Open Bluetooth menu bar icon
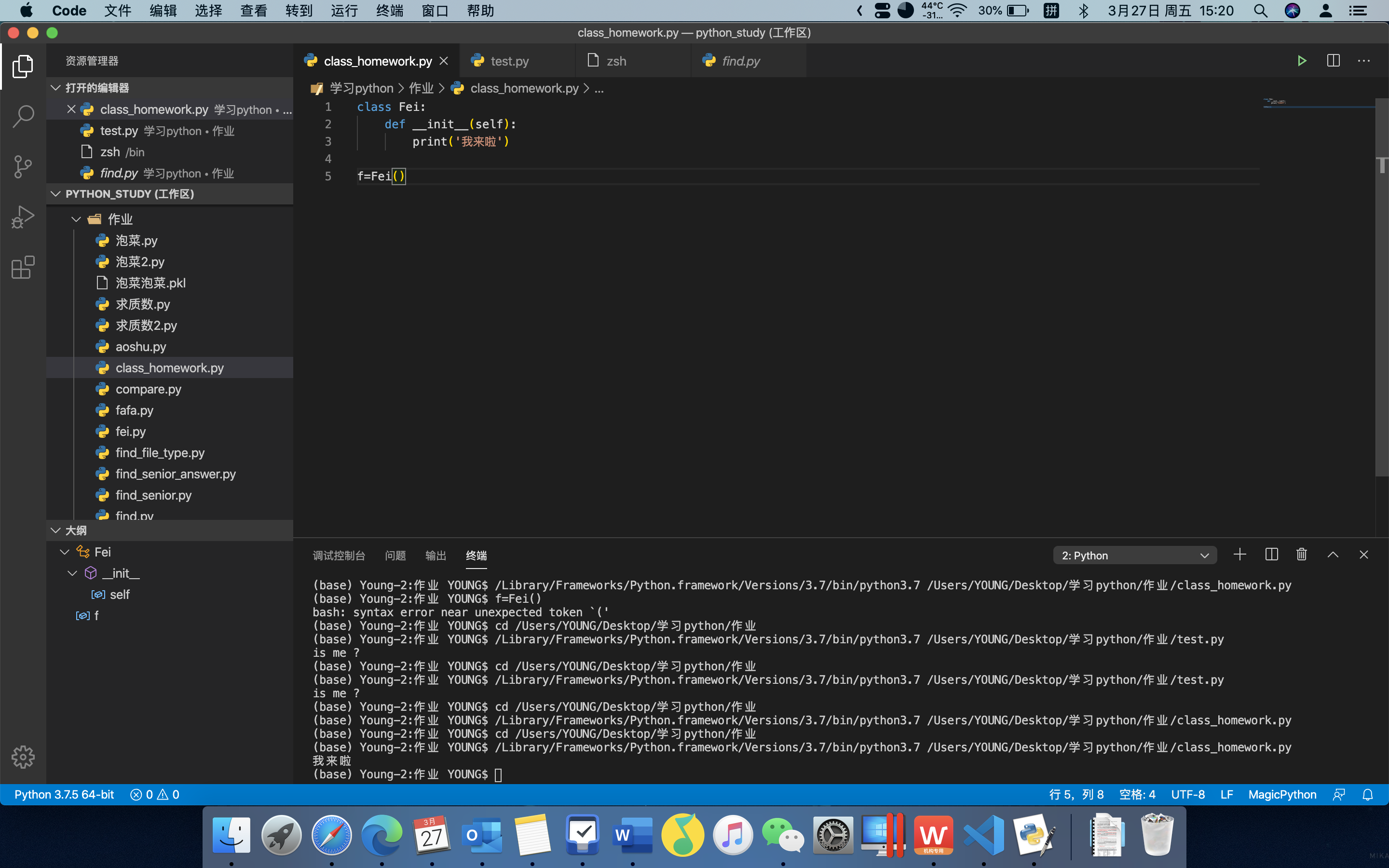 [1084, 11]
